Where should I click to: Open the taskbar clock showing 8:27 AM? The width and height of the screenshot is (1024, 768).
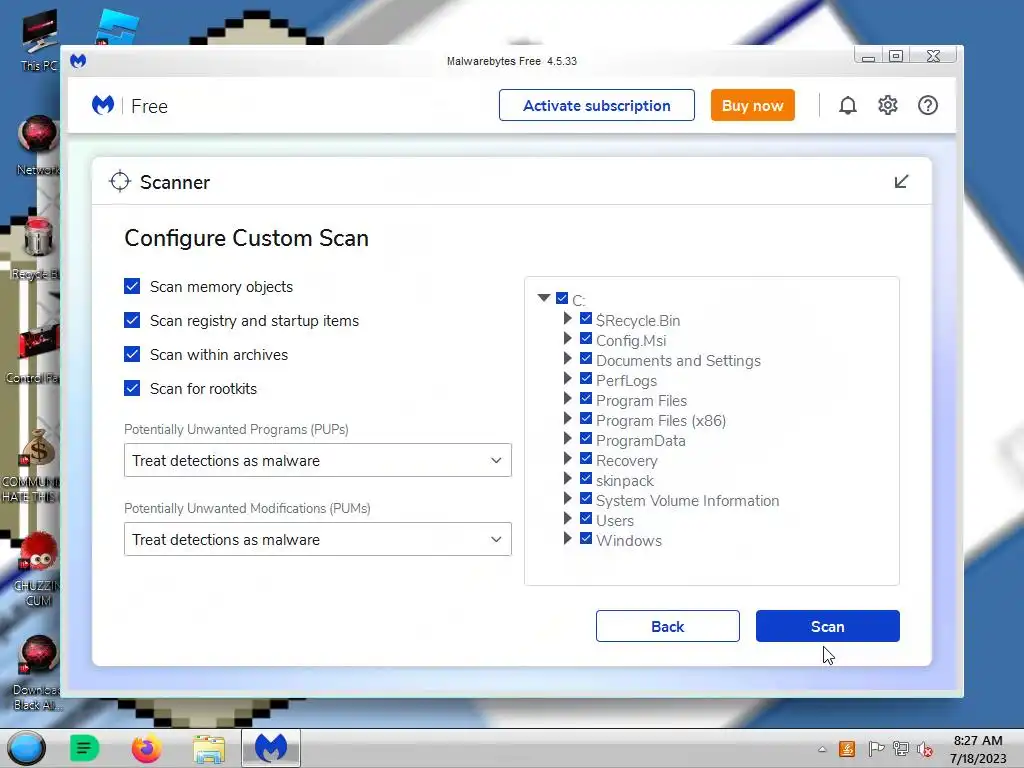click(978, 749)
